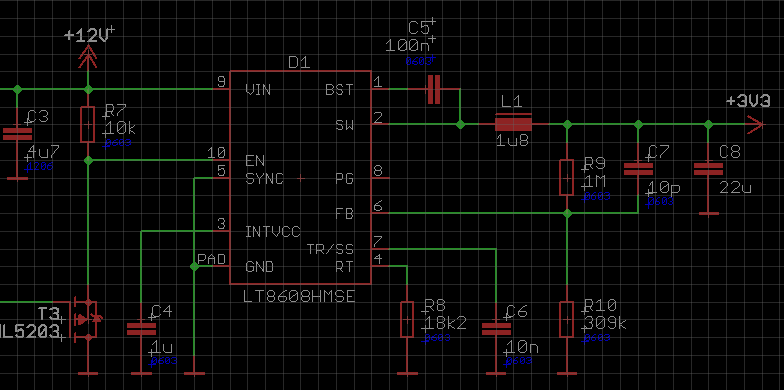
Task: Click the T3 MOSFET transistor symbol
Action: pos(85,319)
